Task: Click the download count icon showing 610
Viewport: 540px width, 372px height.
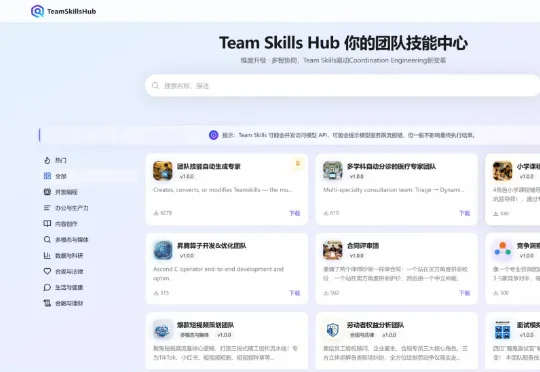Action: coord(325,213)
